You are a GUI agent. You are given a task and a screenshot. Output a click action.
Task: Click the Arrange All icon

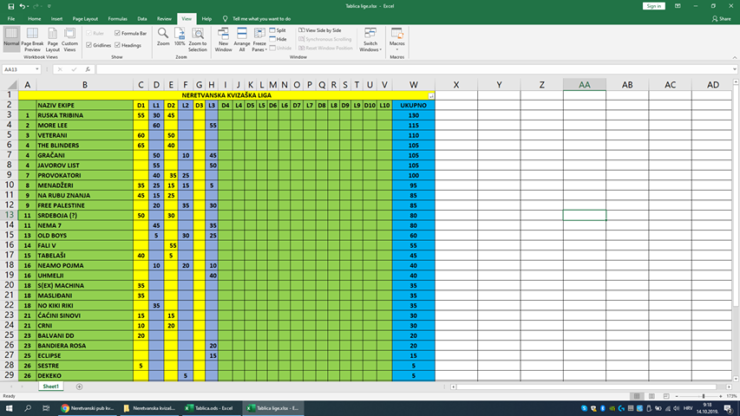point(242,38)
